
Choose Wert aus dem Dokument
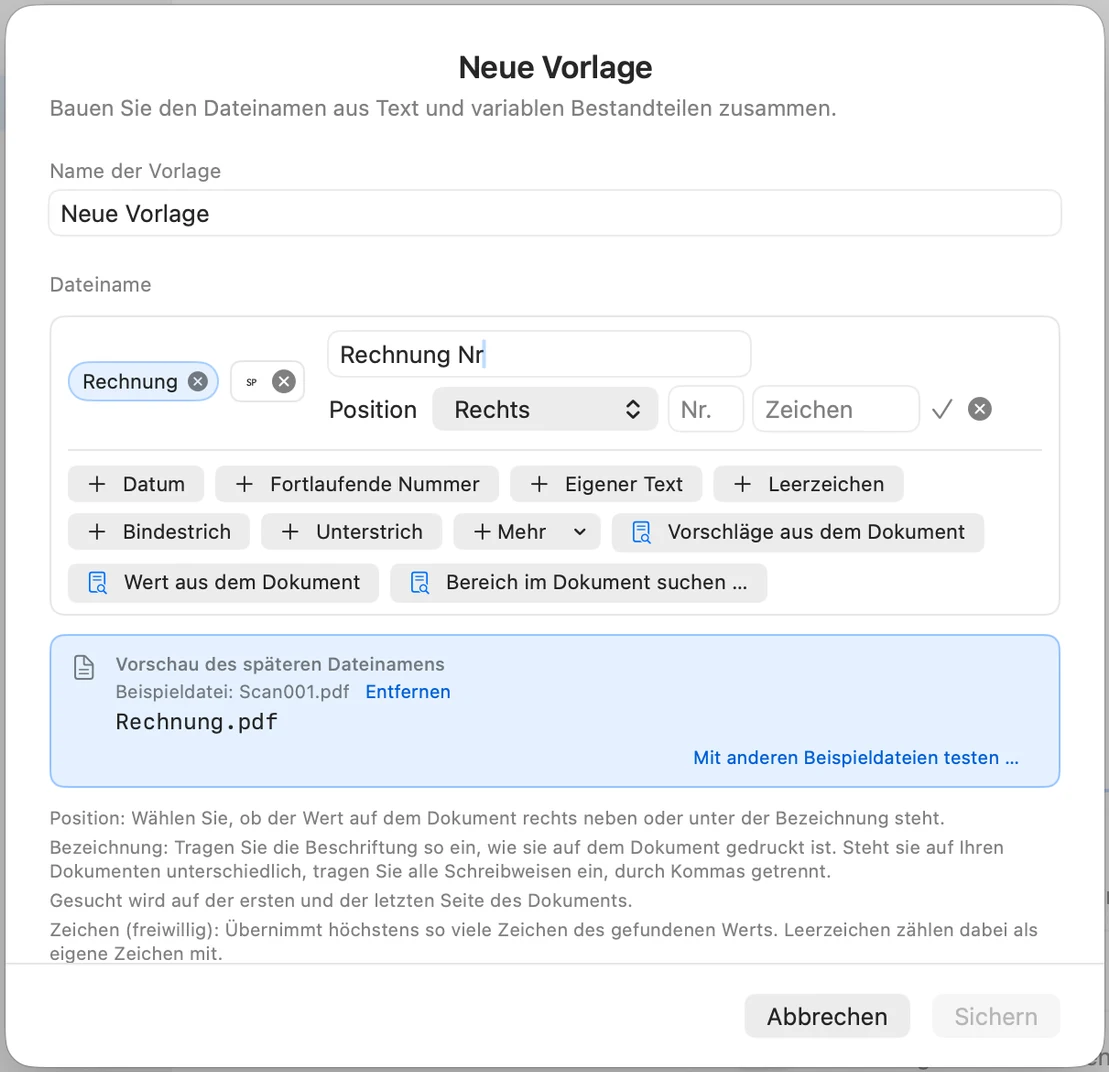(x=223, y=583)
